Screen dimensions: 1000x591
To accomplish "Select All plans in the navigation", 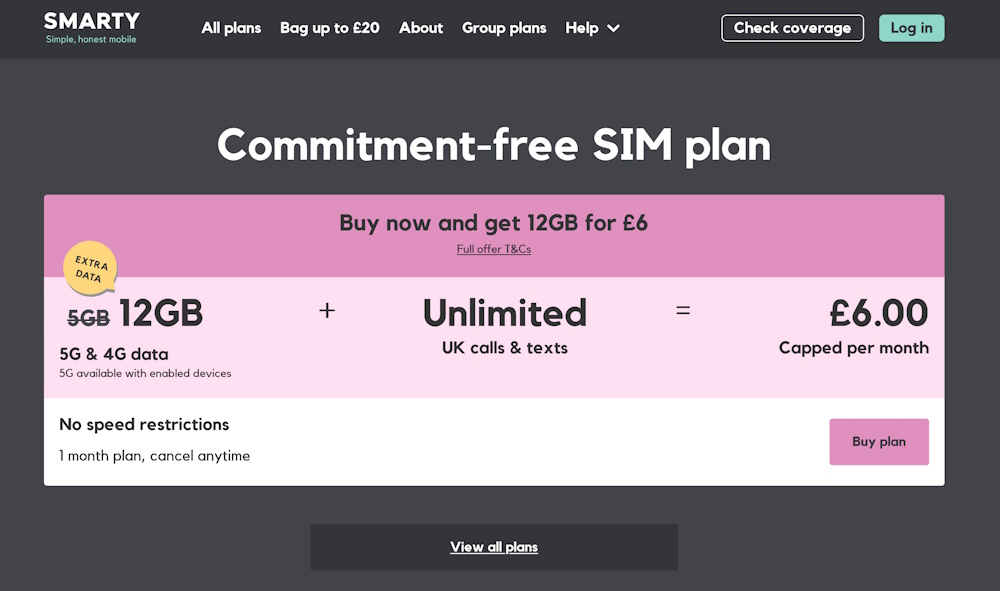I will (x=231, y=28).
